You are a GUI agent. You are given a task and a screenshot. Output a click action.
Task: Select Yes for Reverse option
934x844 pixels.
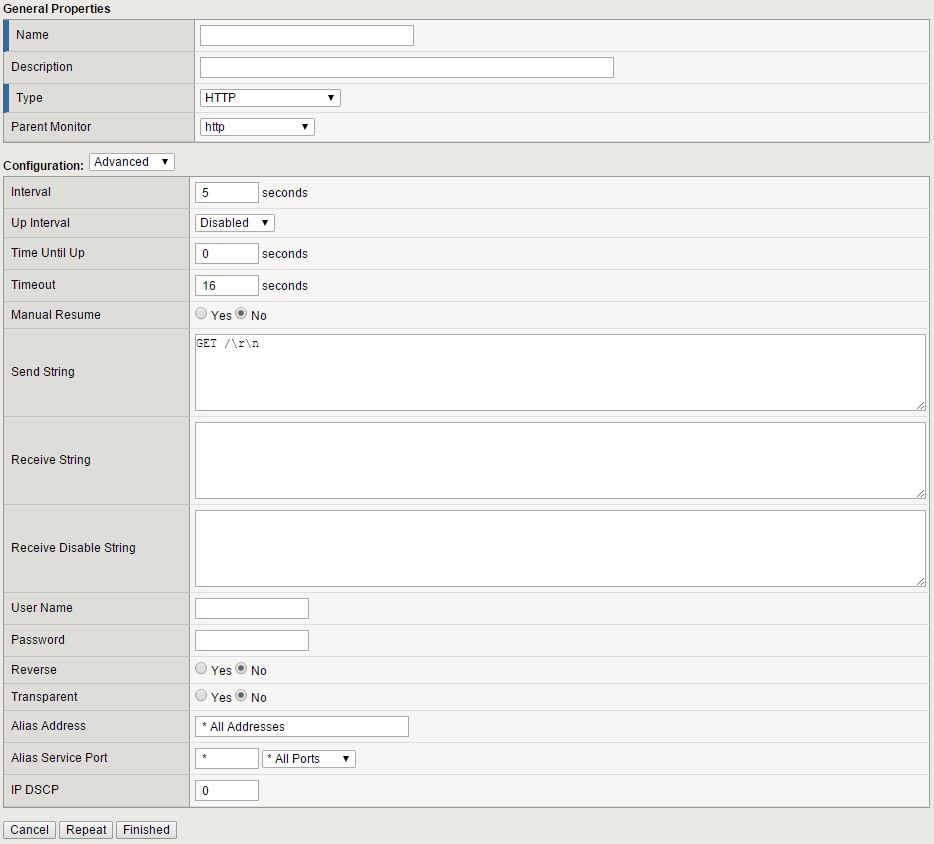click(202, 669)
